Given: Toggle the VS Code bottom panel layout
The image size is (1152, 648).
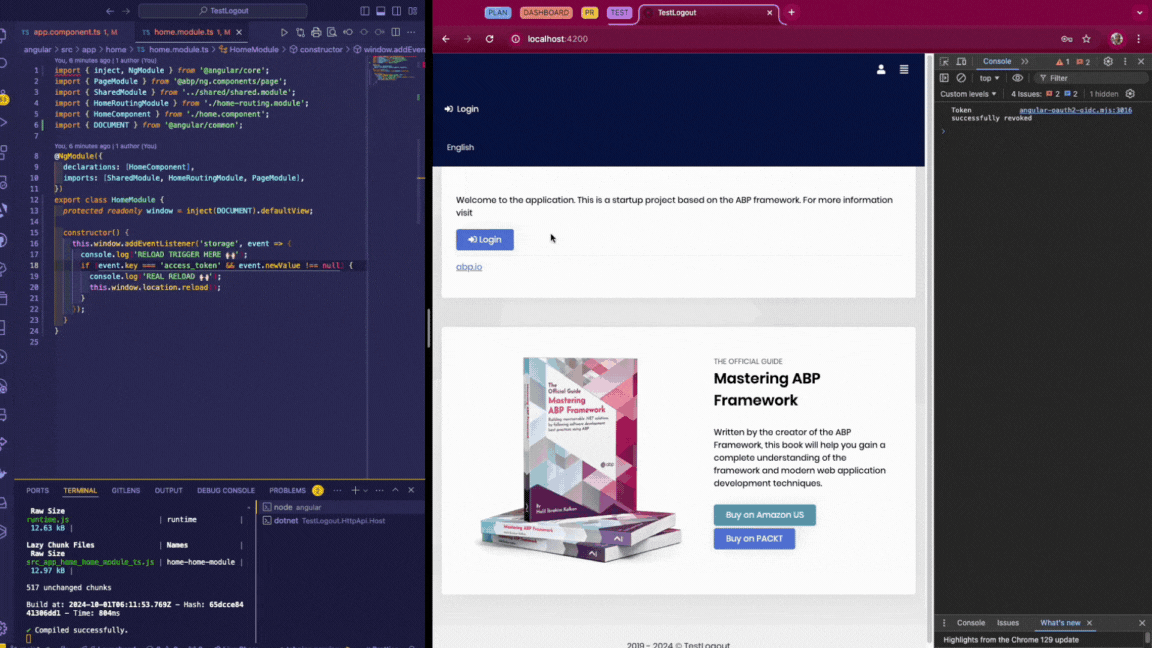Looking at the screenshot, I should click(x=380, y=11).
